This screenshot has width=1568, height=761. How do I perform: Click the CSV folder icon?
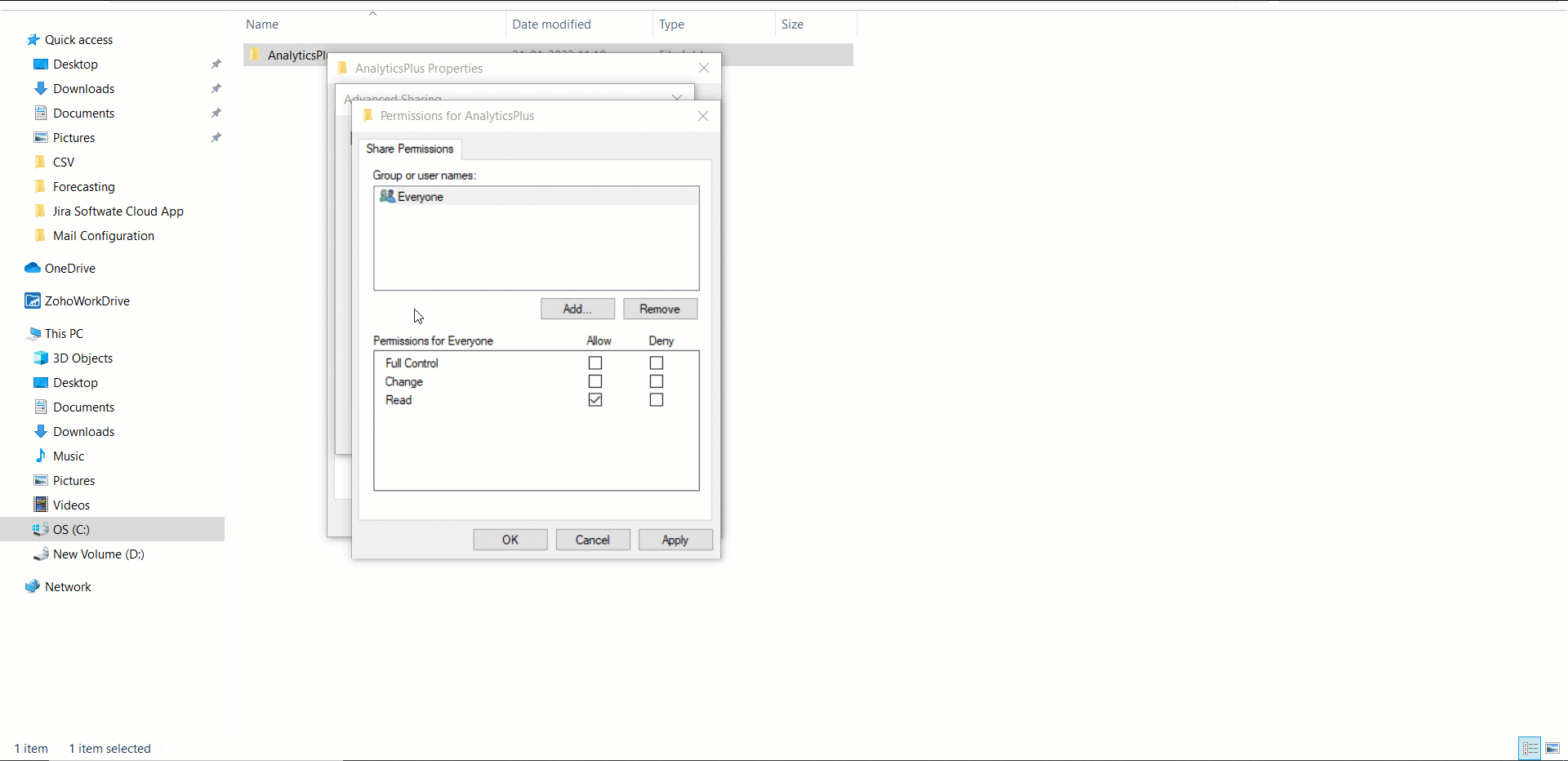(x=40, y=162)
